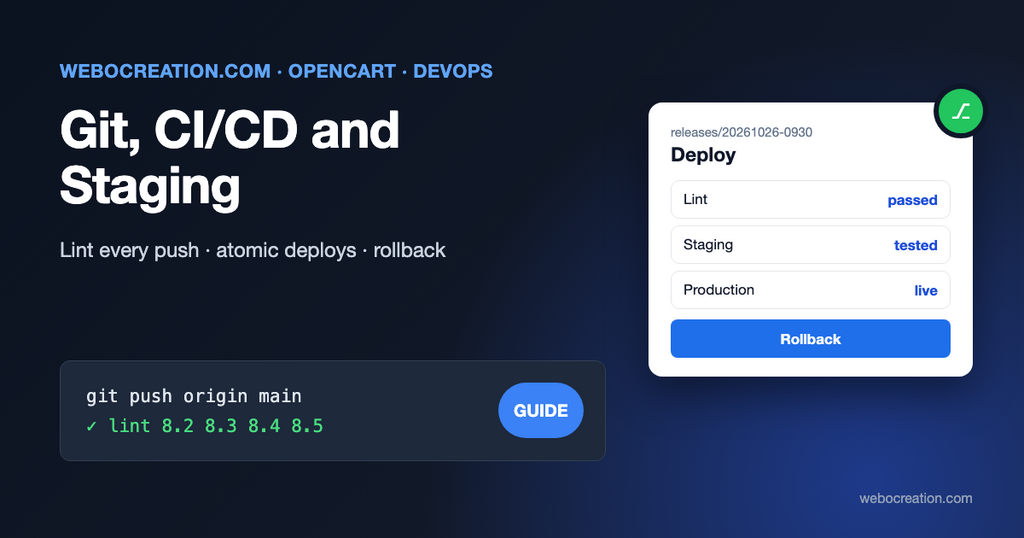Select the Lint row in Deploy card

point(810,200)
